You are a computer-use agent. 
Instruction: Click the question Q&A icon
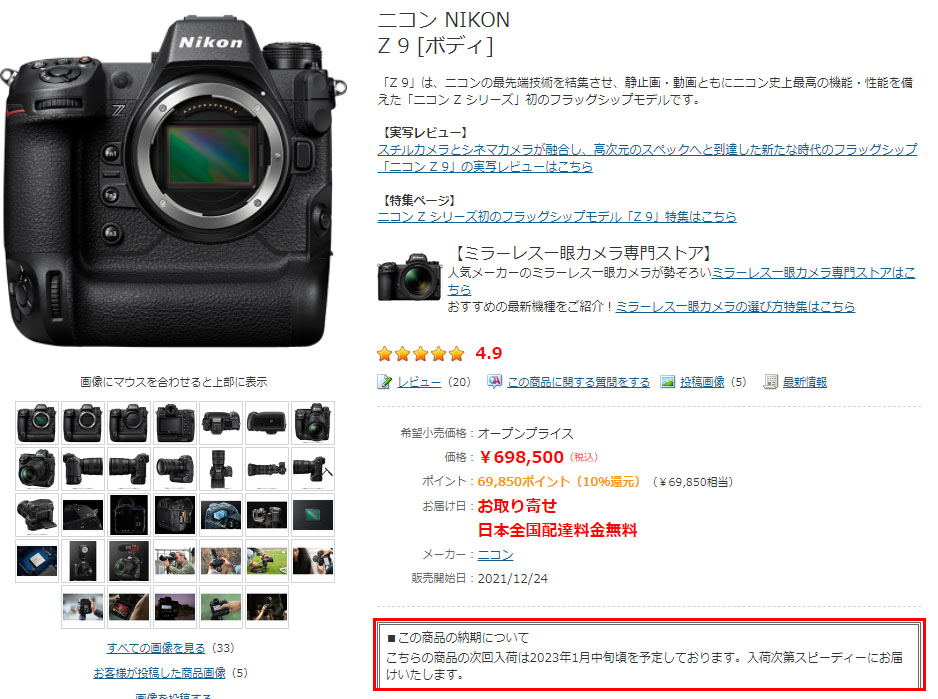494,381
